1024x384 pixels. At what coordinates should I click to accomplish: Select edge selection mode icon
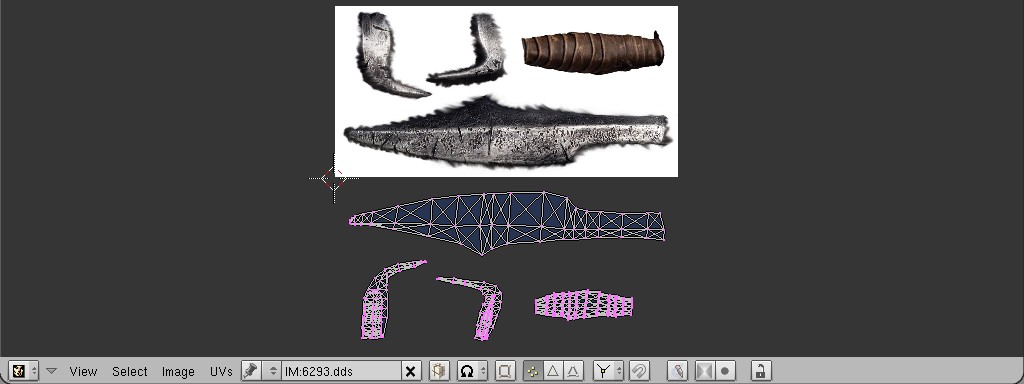tap(552, 371)
